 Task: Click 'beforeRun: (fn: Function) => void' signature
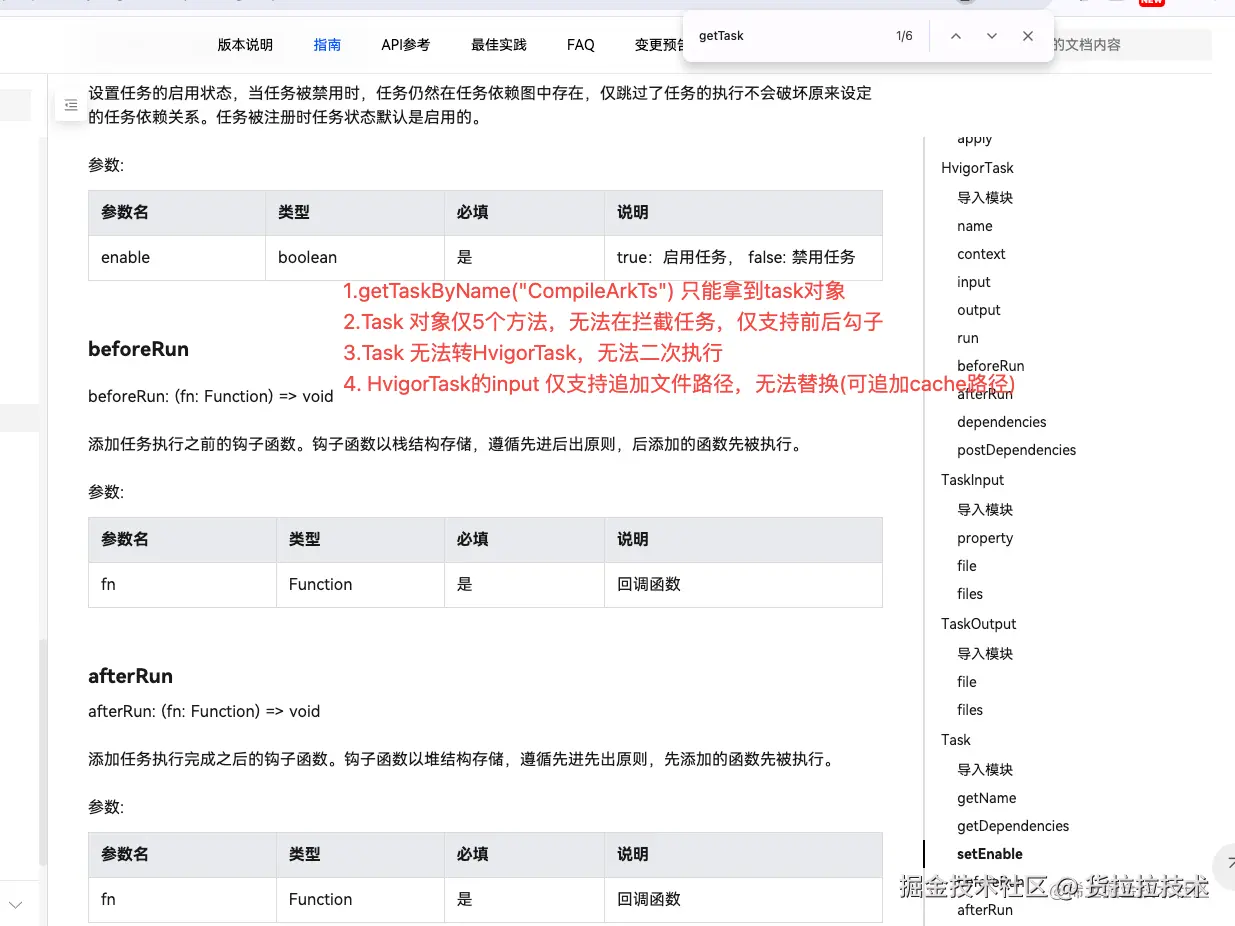211,396
